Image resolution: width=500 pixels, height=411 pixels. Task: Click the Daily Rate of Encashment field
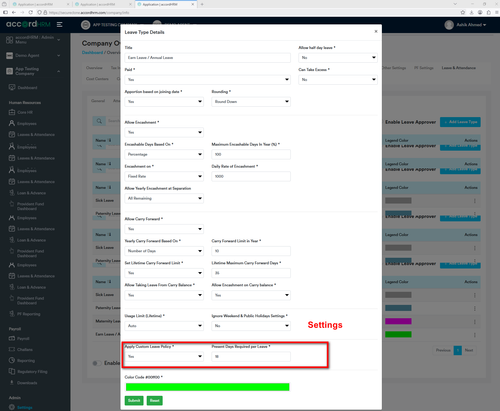coord(251,176)
